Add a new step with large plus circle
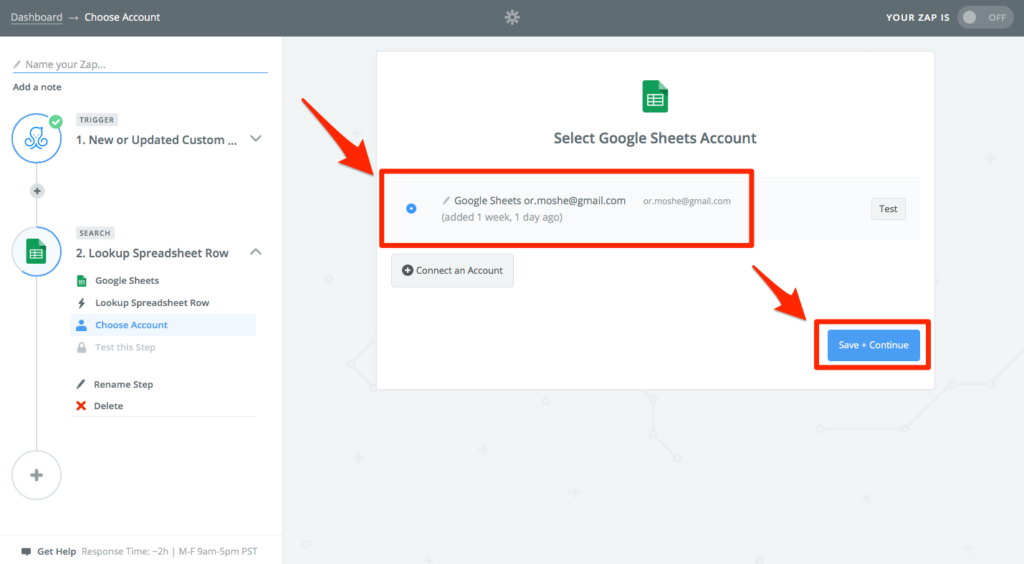Viewport: 1024px width, 564px height. pyautogui.click(x=37, y=475)
